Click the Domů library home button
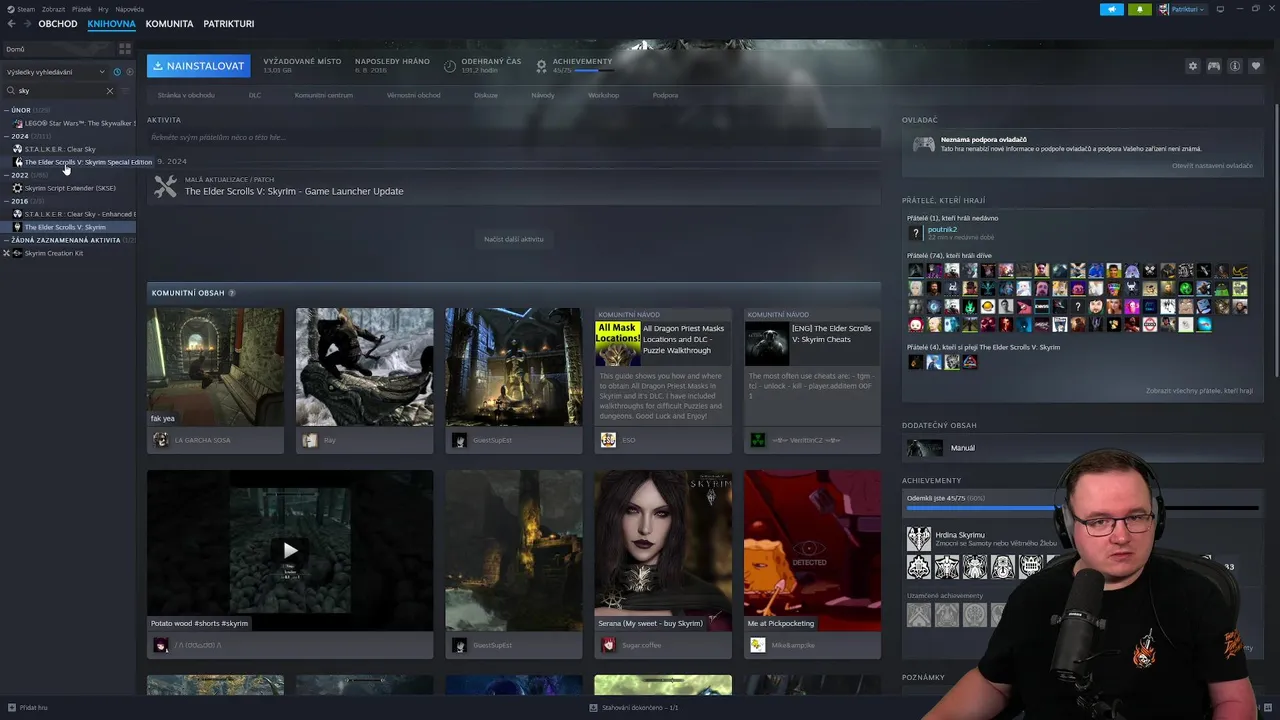 pos(60,49)
